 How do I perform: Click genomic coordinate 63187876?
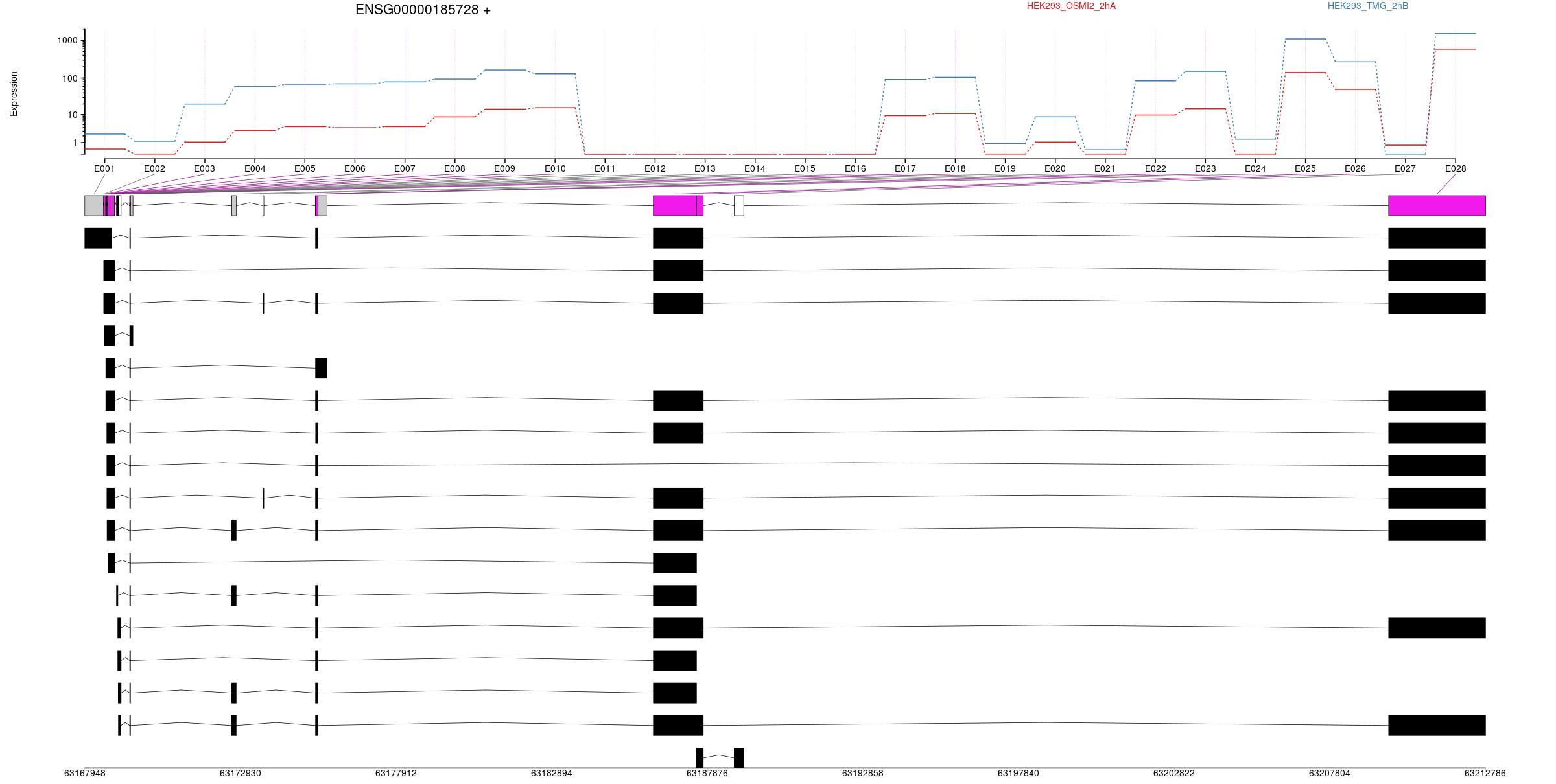point(707,773)
